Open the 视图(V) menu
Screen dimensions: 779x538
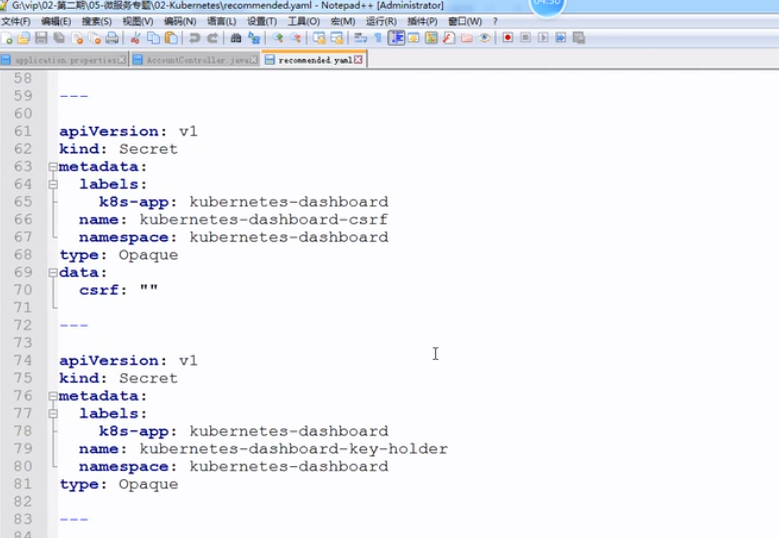click(x=138, y=21)
